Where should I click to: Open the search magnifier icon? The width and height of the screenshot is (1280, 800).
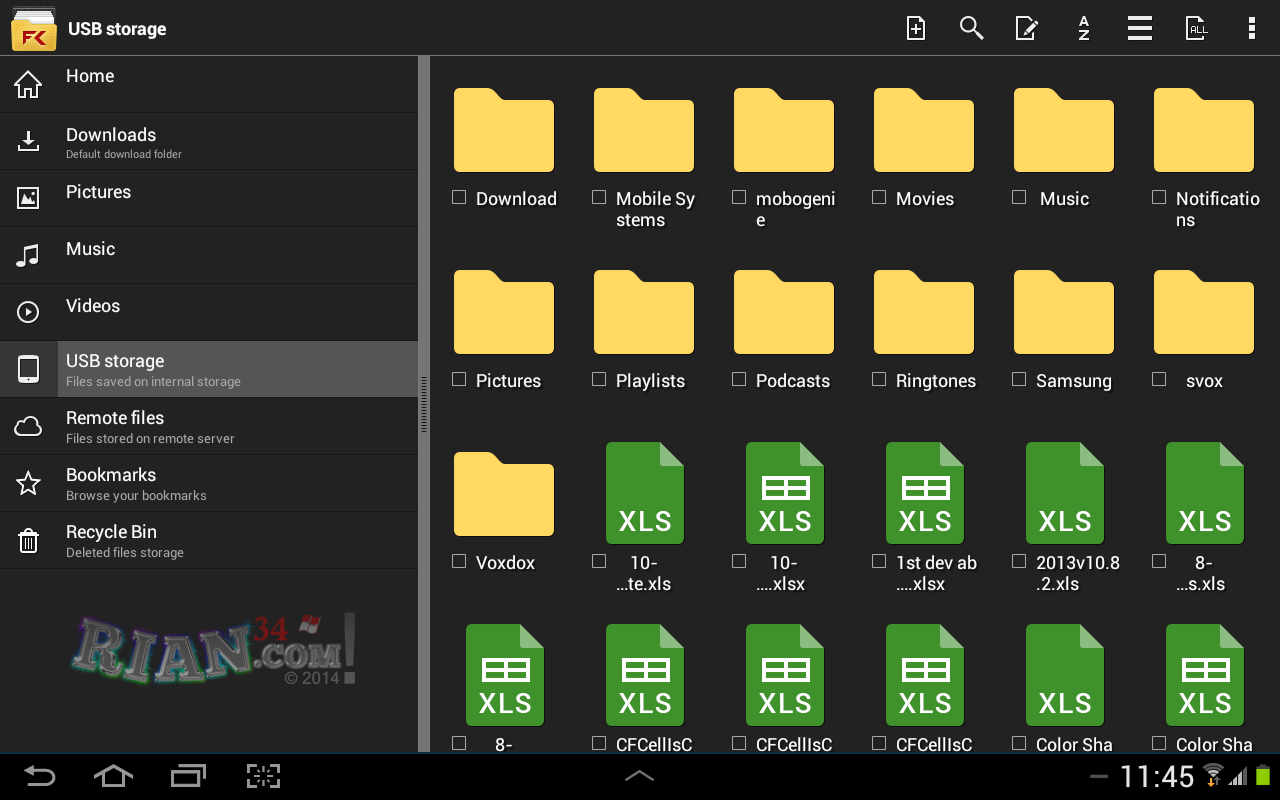(971, 28)
